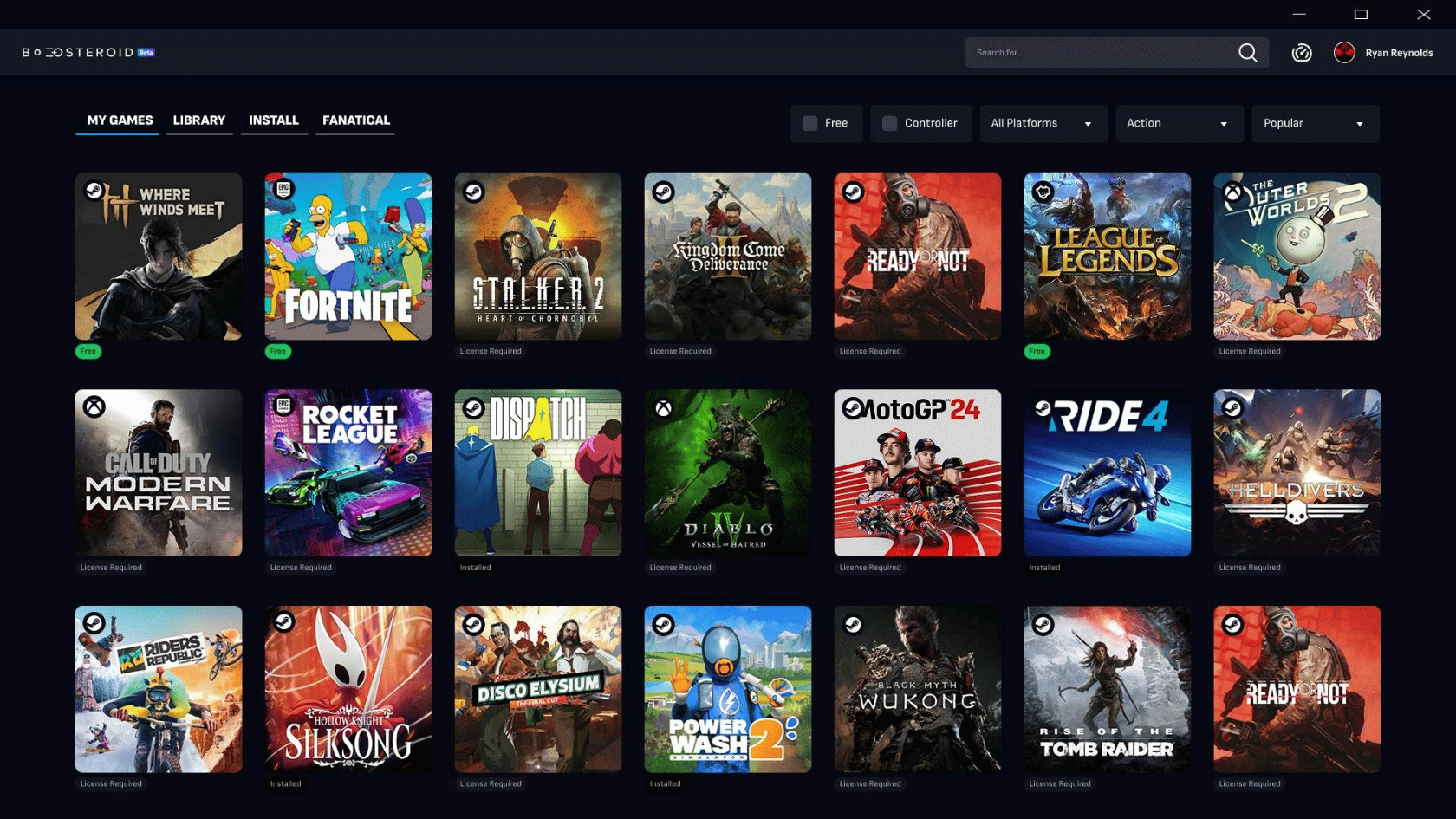Open the Kingdom Come Deliverance card
The image size is (1456, 819).
click(x=728, y=257)
